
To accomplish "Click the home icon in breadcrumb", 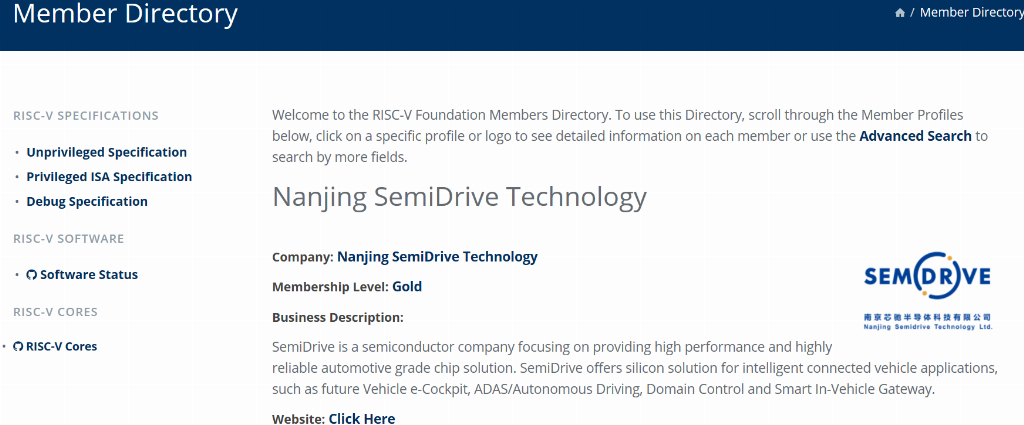I will pyautogui.click(x=900, y=13).
